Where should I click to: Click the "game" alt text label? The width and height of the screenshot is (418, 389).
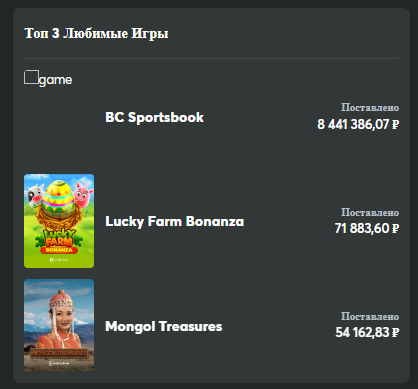(55, 80)
